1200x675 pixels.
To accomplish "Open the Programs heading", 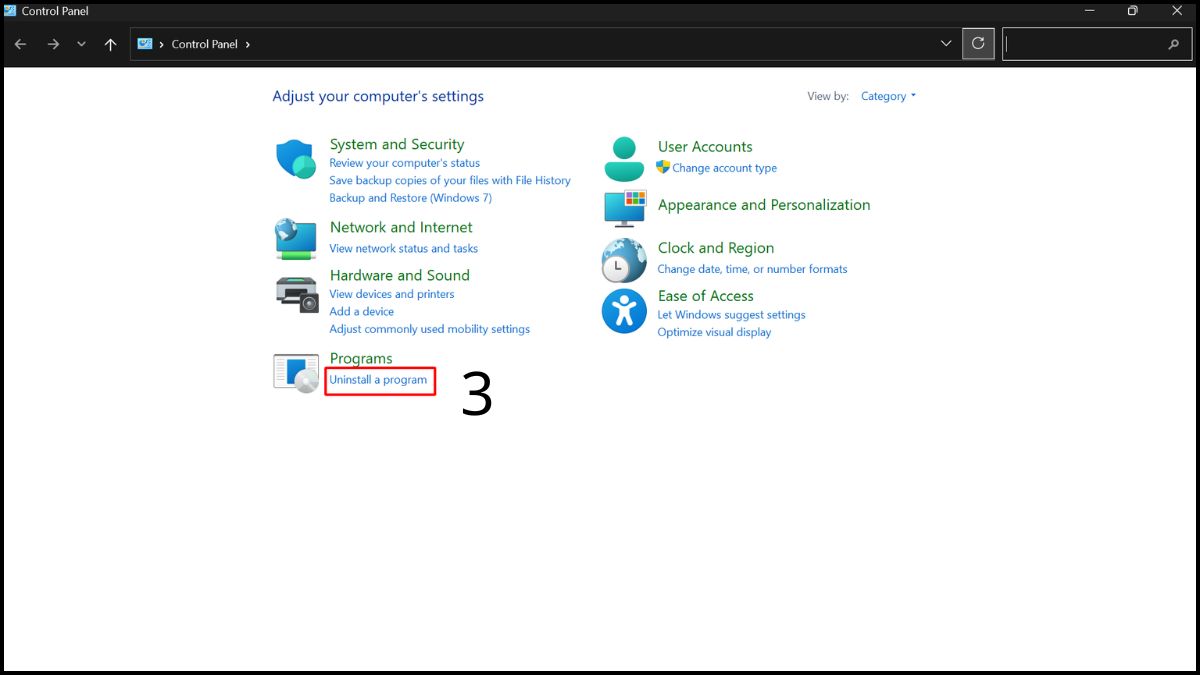I will 361,358.
